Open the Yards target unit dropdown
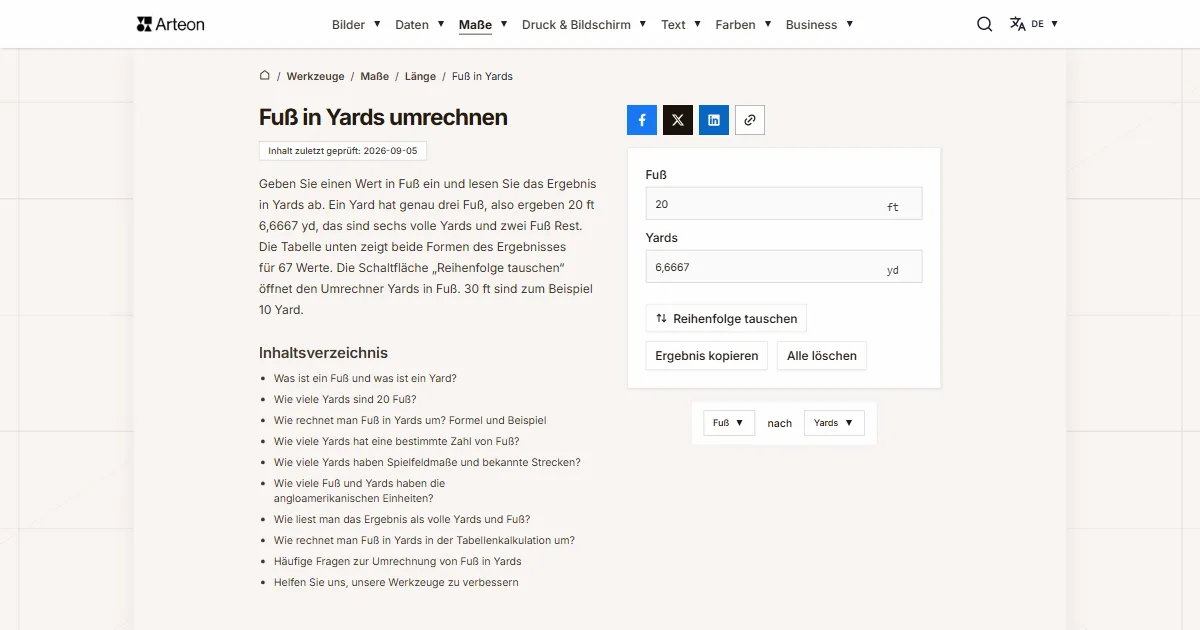 click(834, 423)
